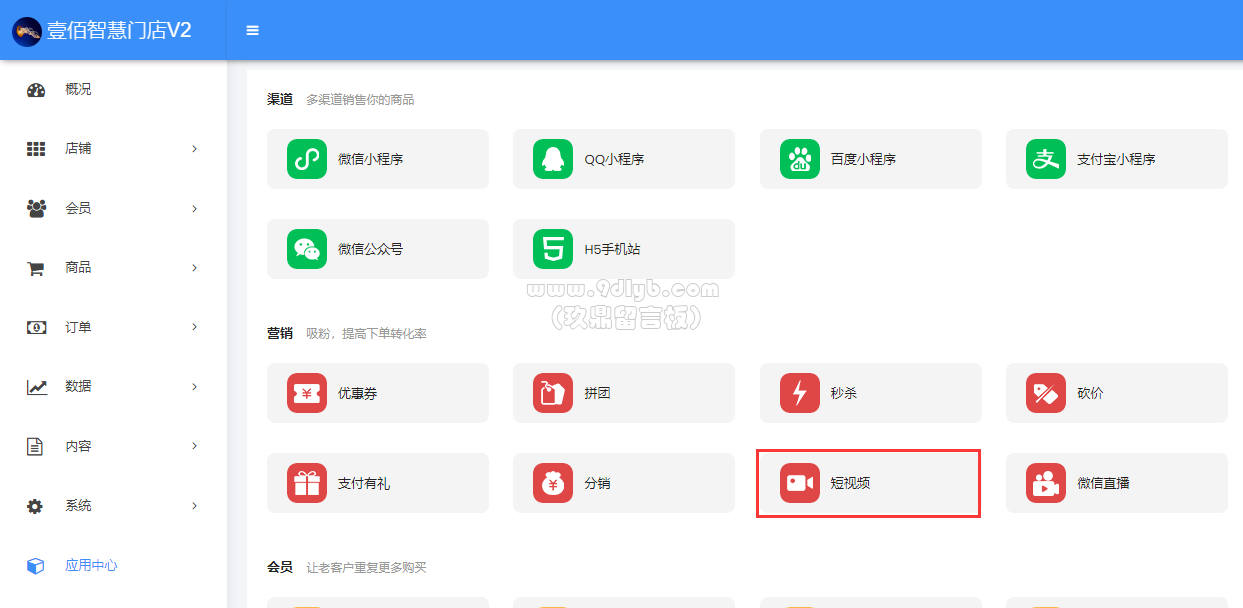Click the 会员 section heading in main panel
This screenshot has height=608, width=1243.
click(280, 567)
